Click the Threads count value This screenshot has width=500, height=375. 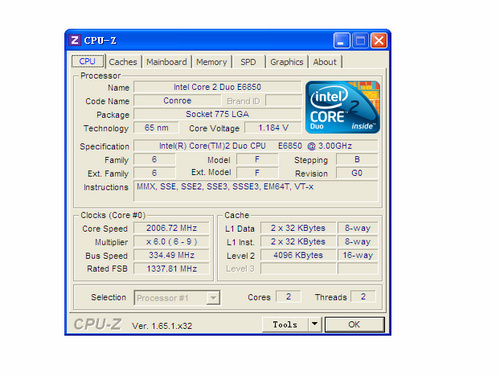[363, 297]
